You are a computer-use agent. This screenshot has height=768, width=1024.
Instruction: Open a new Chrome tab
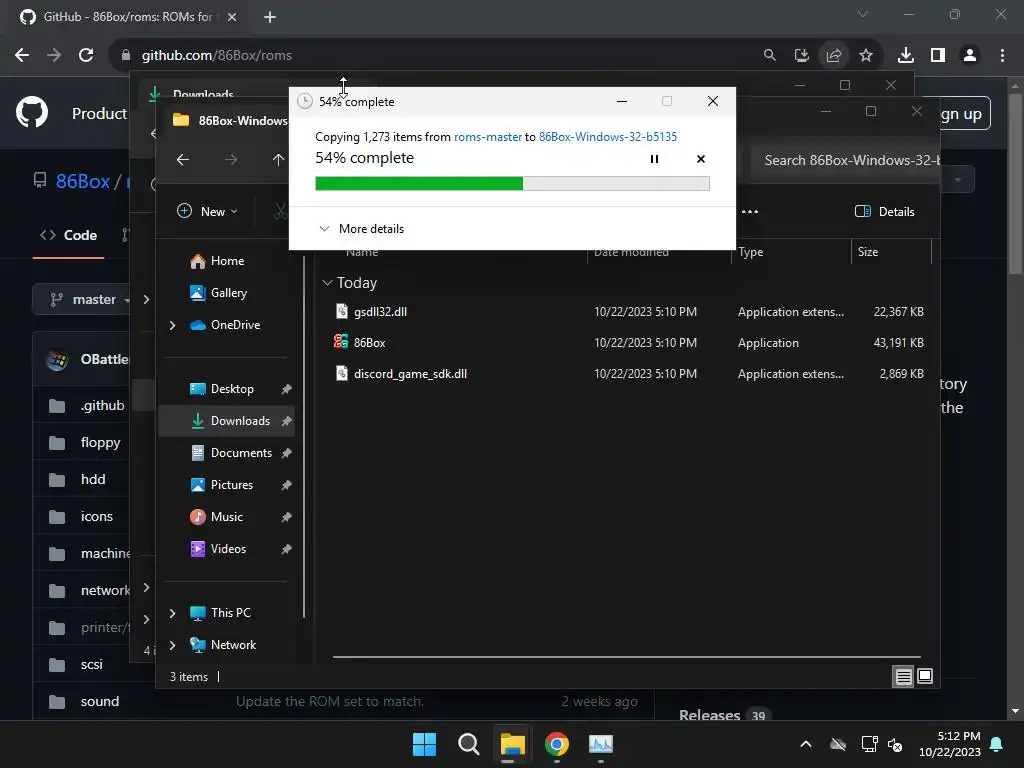tap(270, 17)
